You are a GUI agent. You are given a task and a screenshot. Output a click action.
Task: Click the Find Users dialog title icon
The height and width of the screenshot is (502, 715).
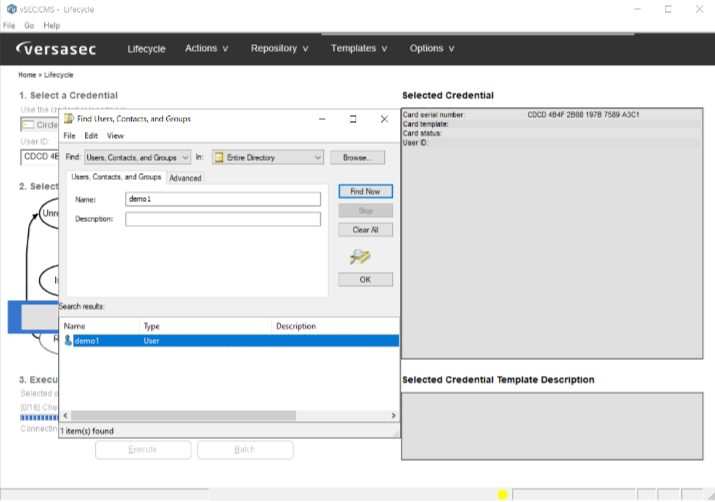point(69,119)
